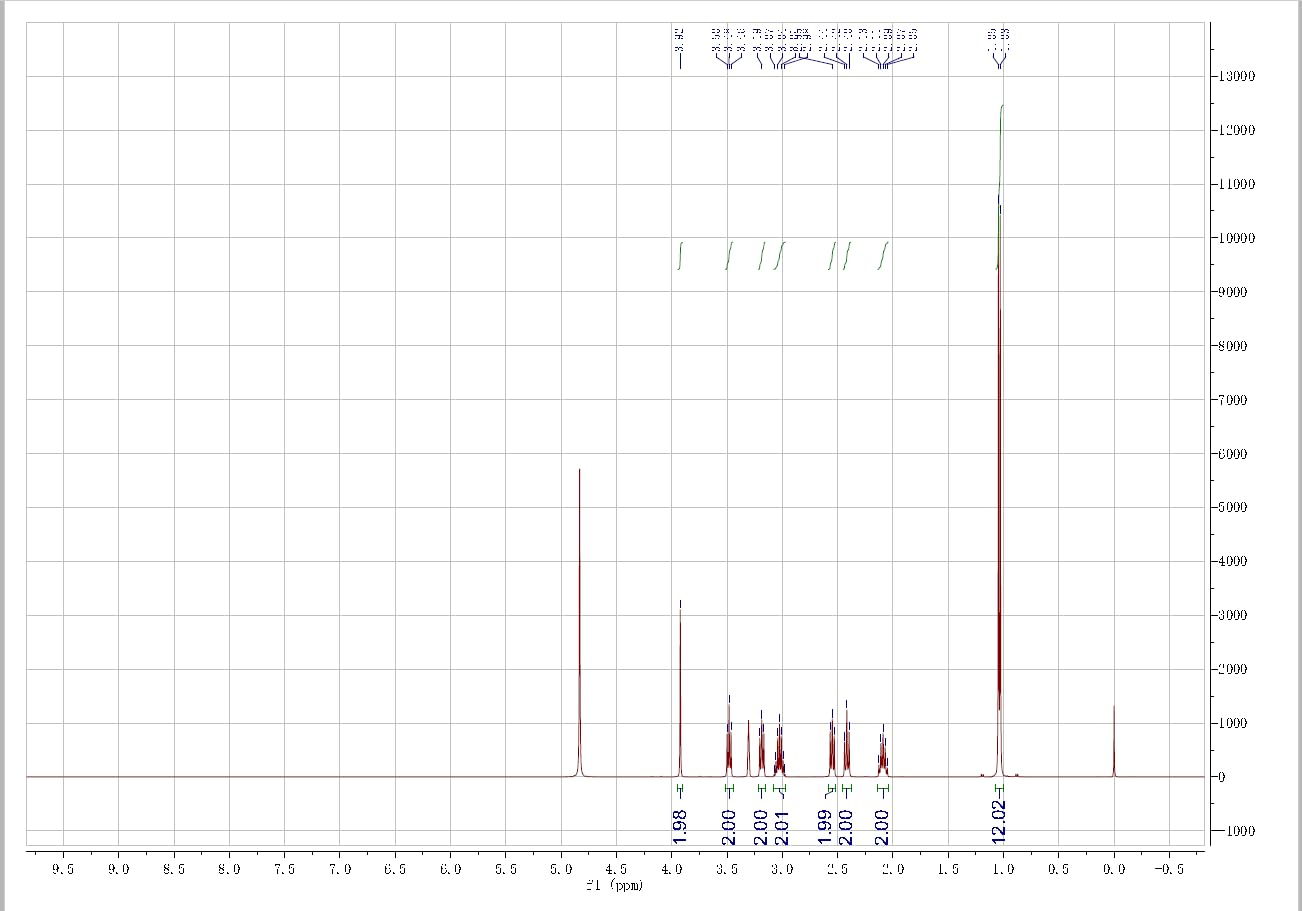Screen dimensions: 1302x911
Task: Click the 6.5 ppm axis tick label
Action: (x=395, y=870)
